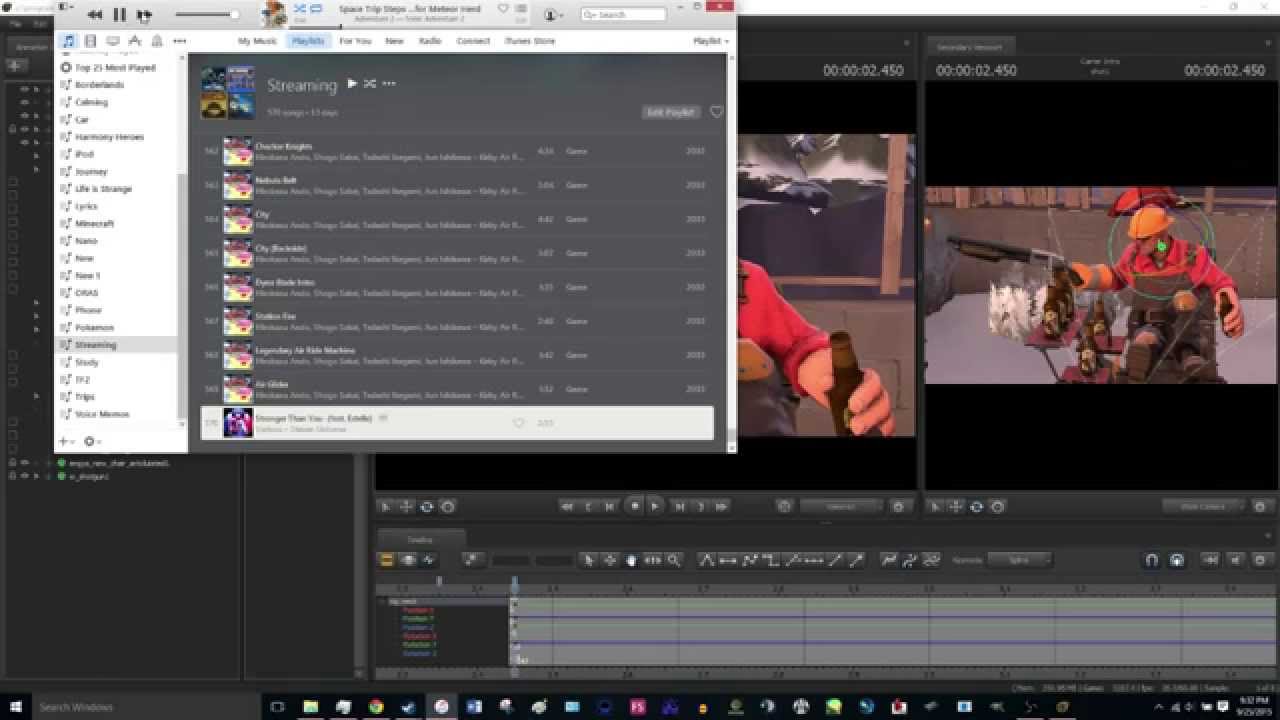Switch to the clip editor mode
The width and height of the screenshot is (1280, 720).
coord(387,560)
